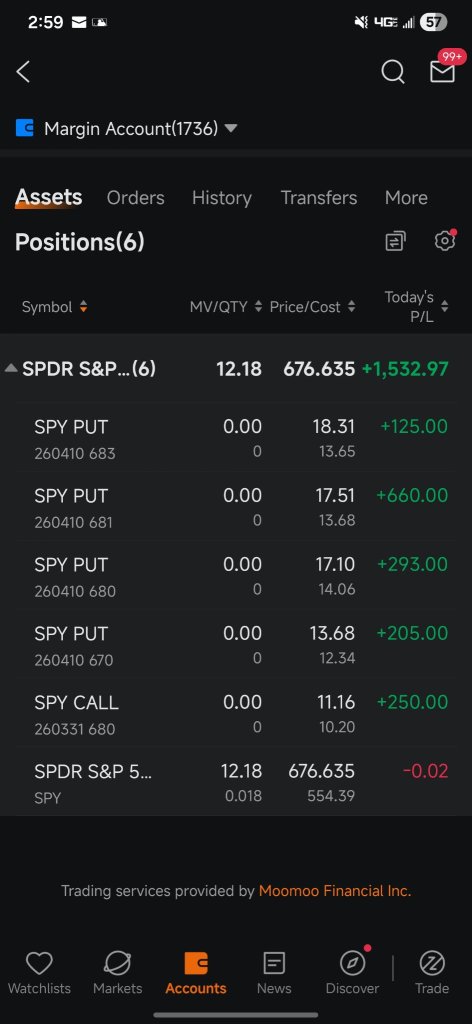Screen dimensions: 472x1024
Task: Open Watchlists heart icon
Action: tap(39, 973)
